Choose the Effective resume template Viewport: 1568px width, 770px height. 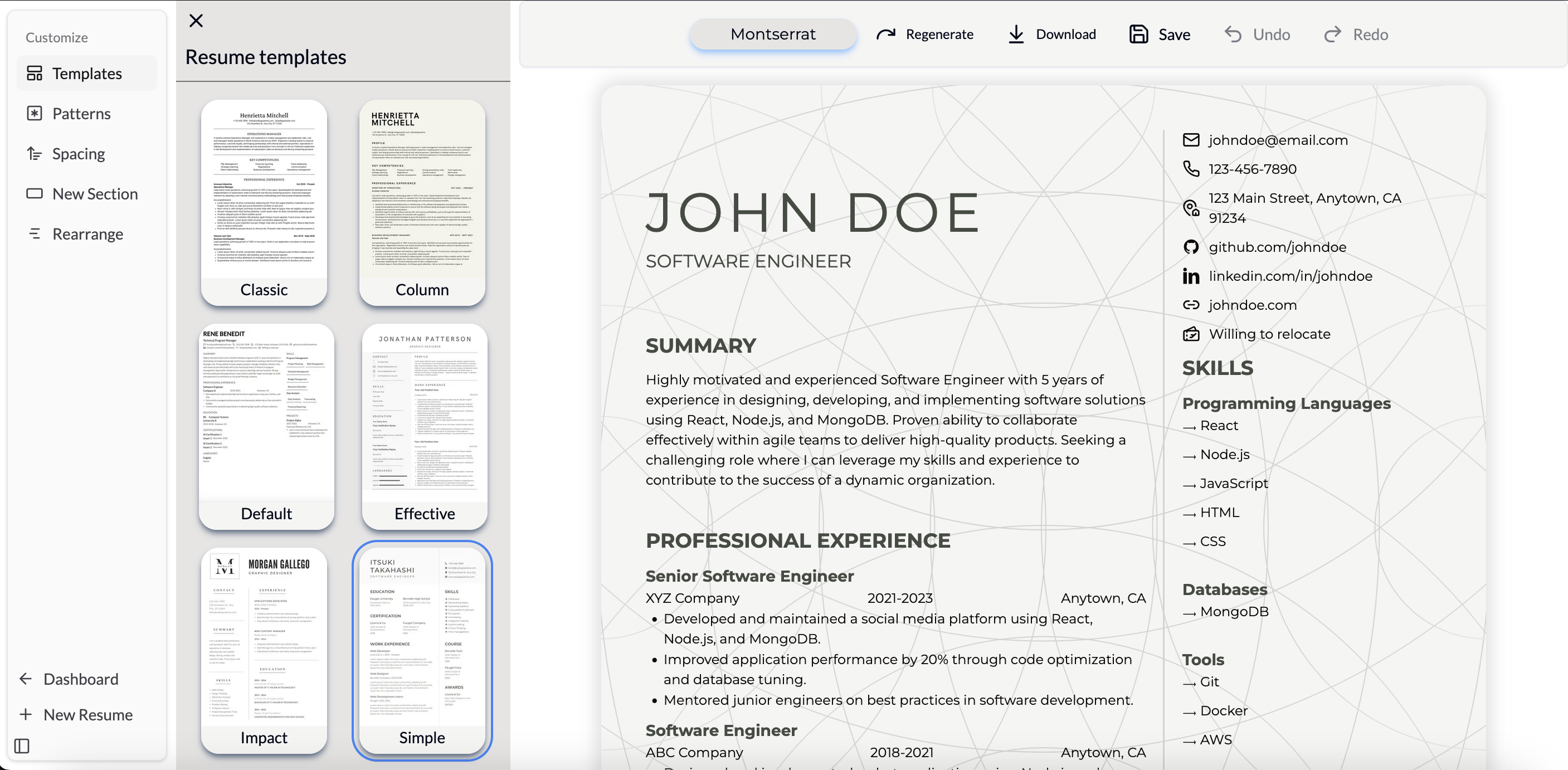(424, 426)
